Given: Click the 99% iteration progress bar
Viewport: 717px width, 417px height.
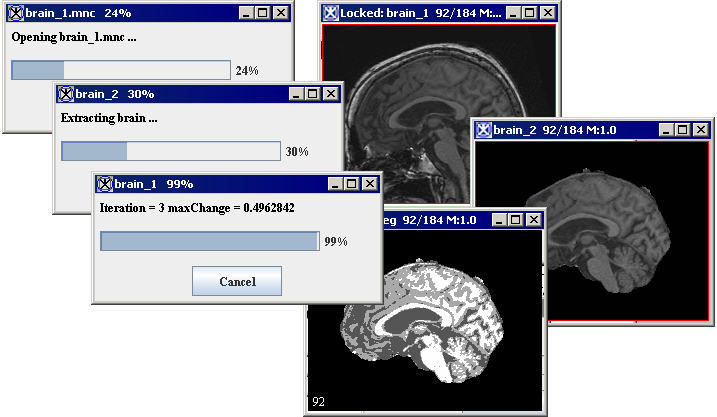Looking at the screenshot, I should coord(209,241).
